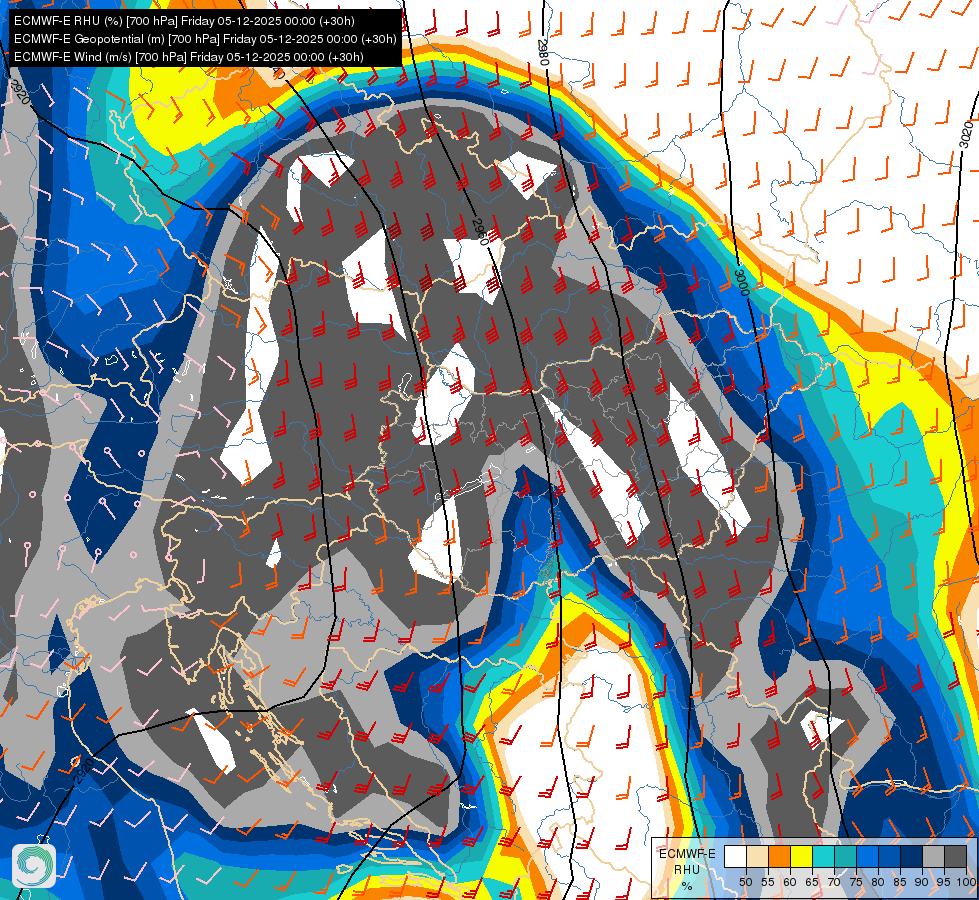The height and width of the screenshot is (900, 979).
Task: Click the 3020 geopotential contour label
Action: pyautogui.click(x=966, y=134)
